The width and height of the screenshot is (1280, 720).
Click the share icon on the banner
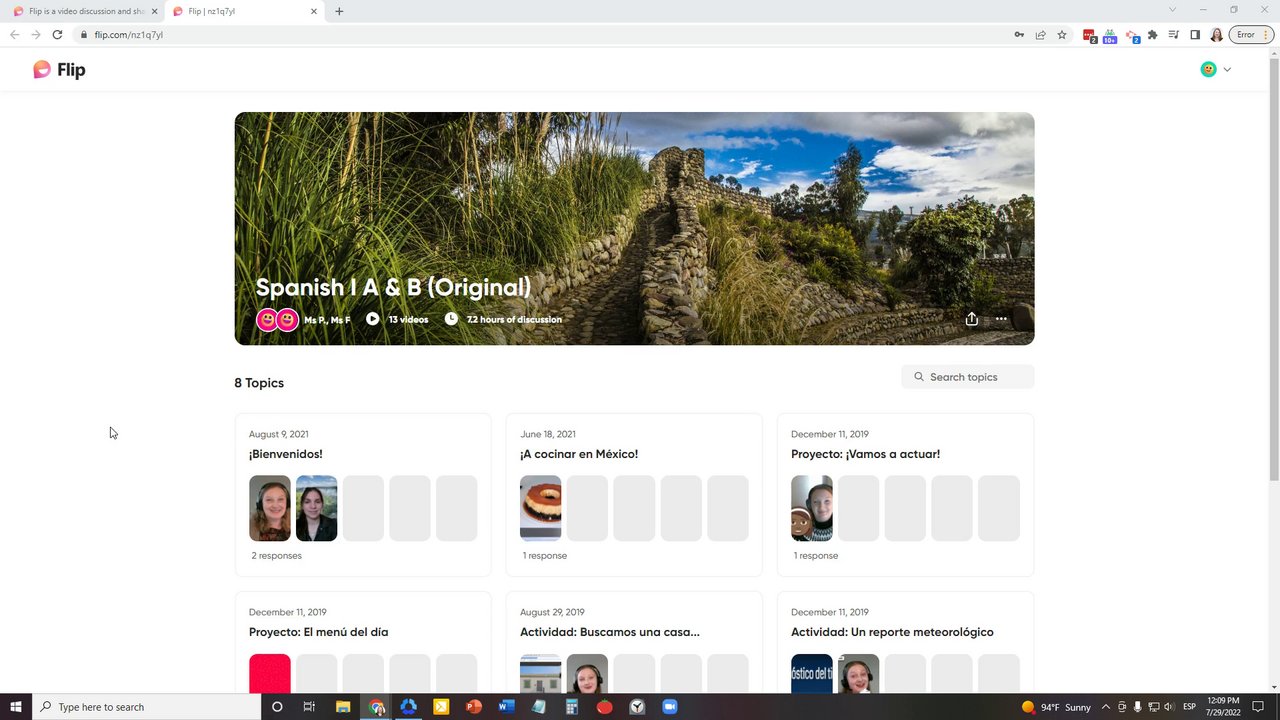coord(971,319)
